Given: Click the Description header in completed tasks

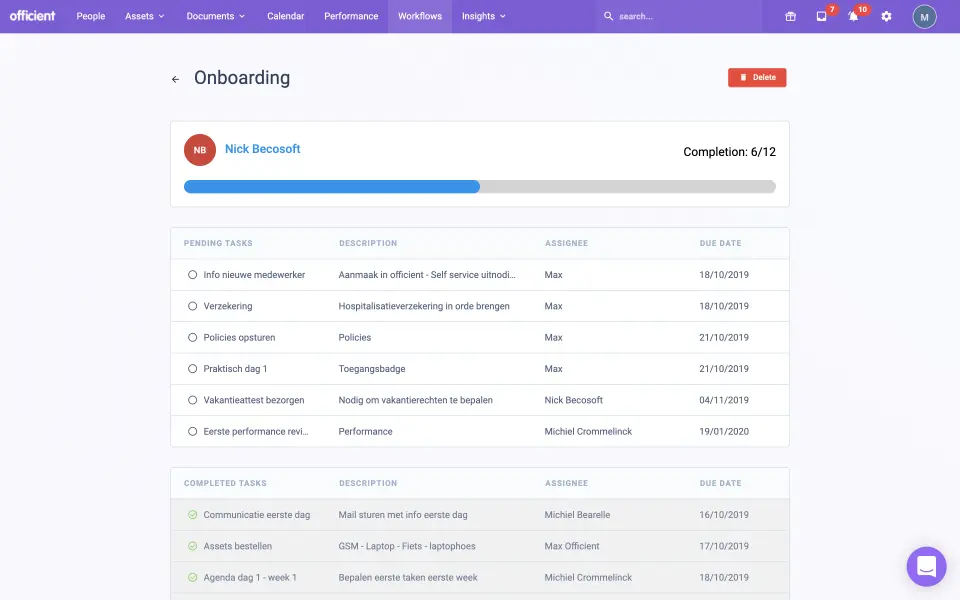Looking at the screenshot, I should point(368,483).
